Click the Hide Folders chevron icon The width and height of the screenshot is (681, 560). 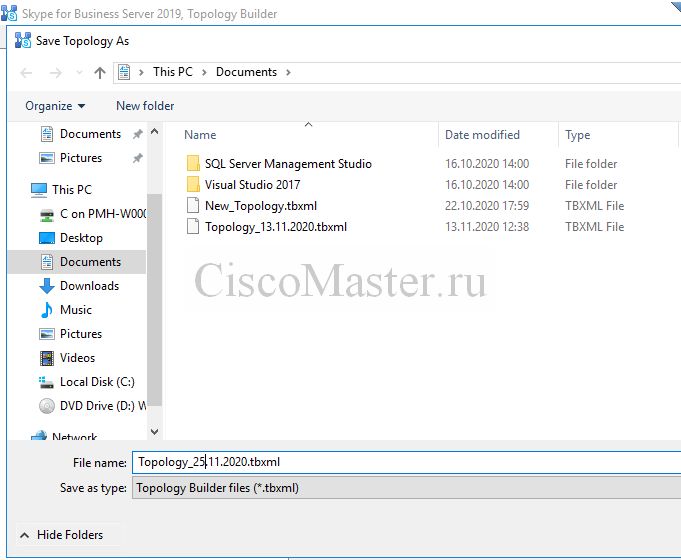(x=25, y=535)
